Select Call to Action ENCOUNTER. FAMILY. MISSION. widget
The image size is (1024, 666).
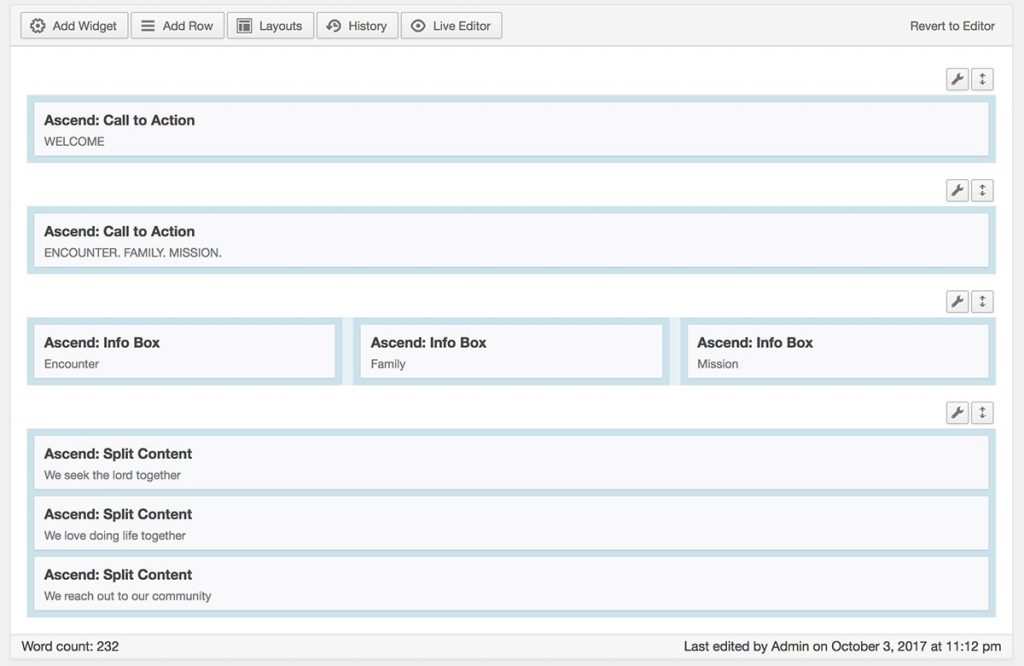point(511,240)
